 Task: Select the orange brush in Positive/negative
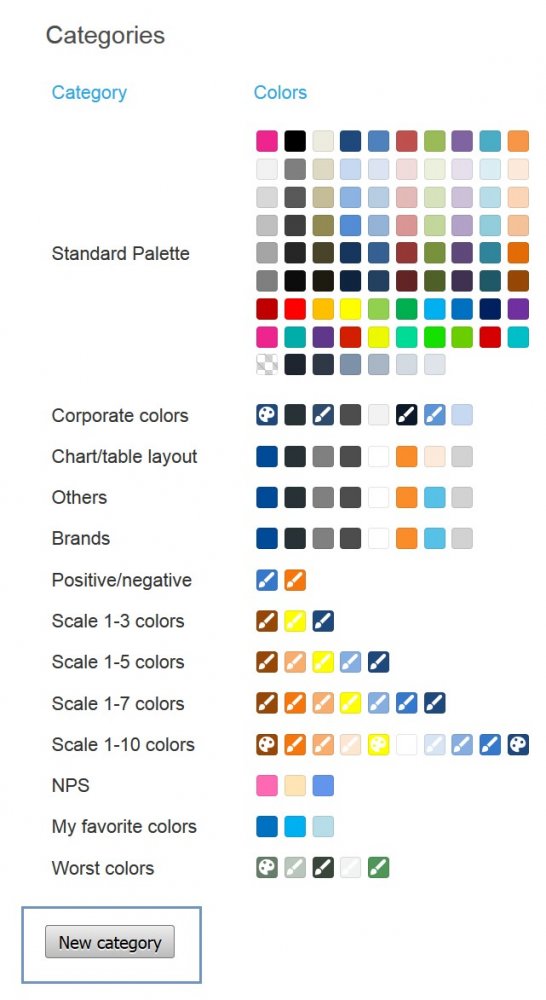[295, 580]
